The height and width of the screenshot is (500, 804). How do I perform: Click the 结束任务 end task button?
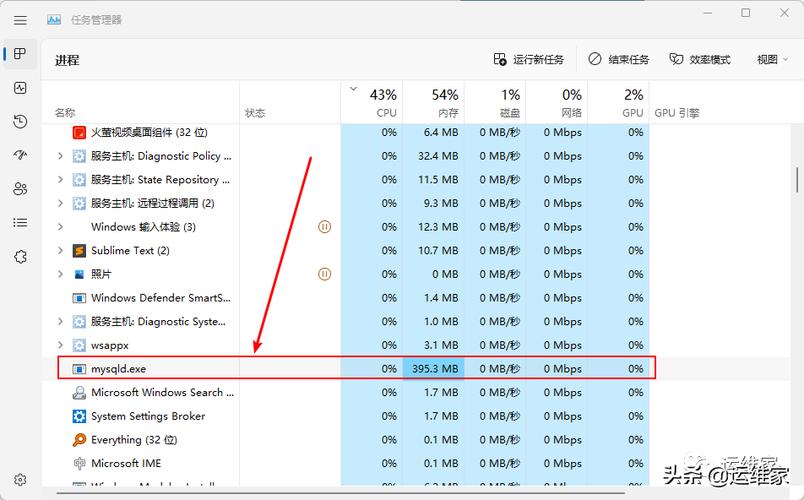pyautogui.click(x=619, y=59)
